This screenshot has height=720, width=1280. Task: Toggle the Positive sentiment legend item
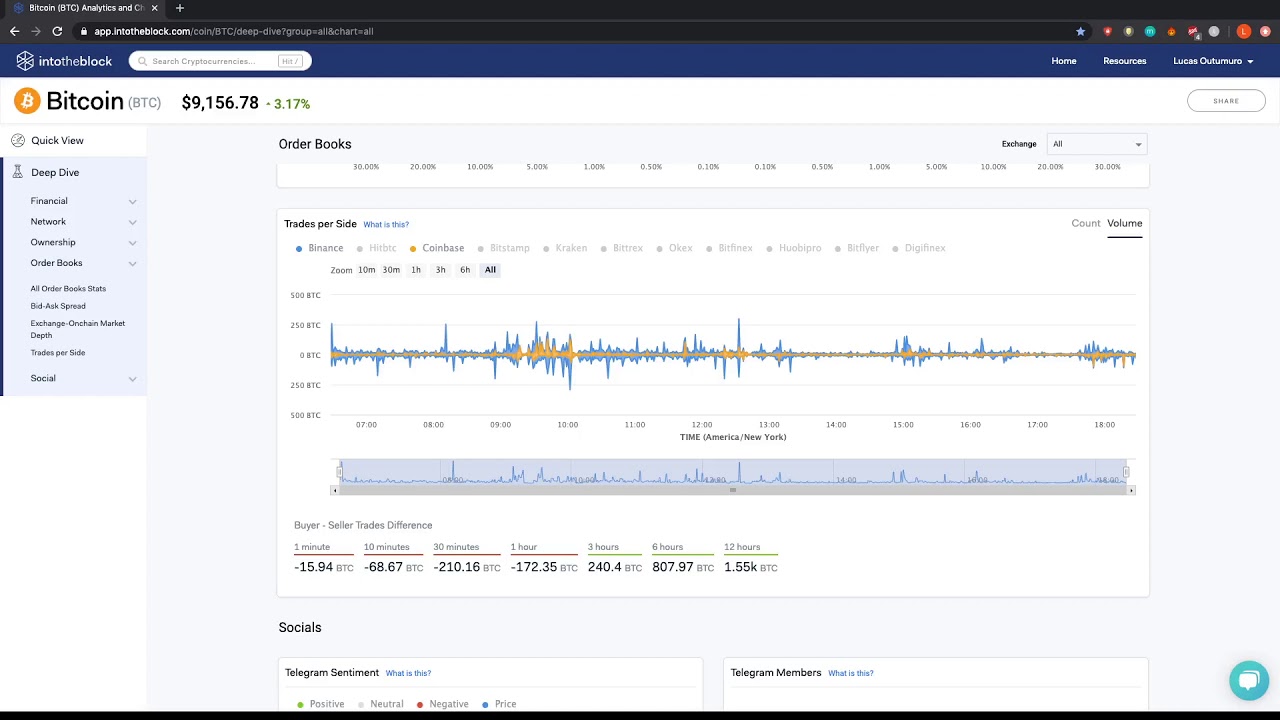click(321, 704)
